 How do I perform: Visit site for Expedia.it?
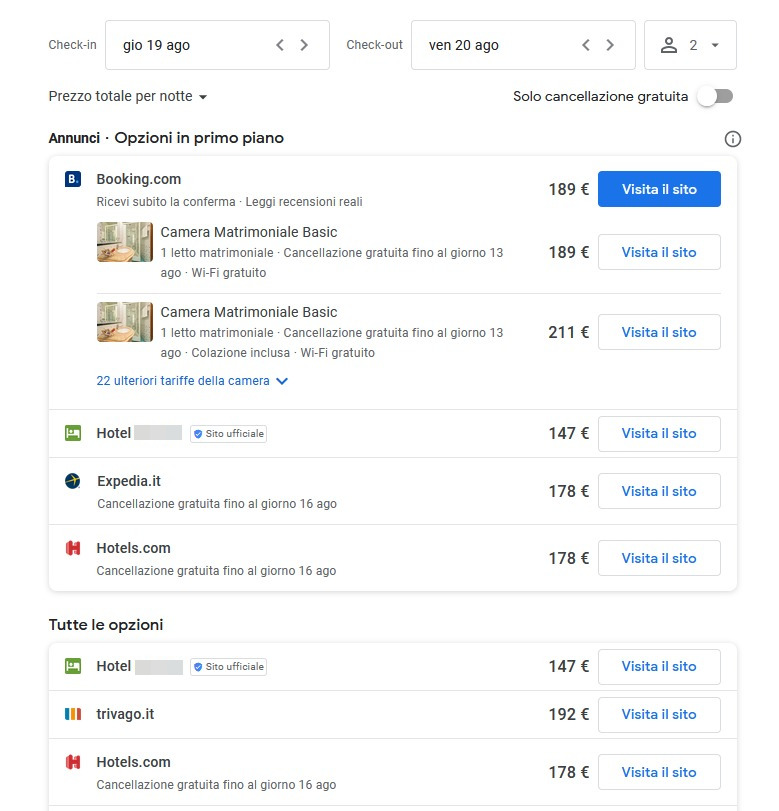pos(659,491)
